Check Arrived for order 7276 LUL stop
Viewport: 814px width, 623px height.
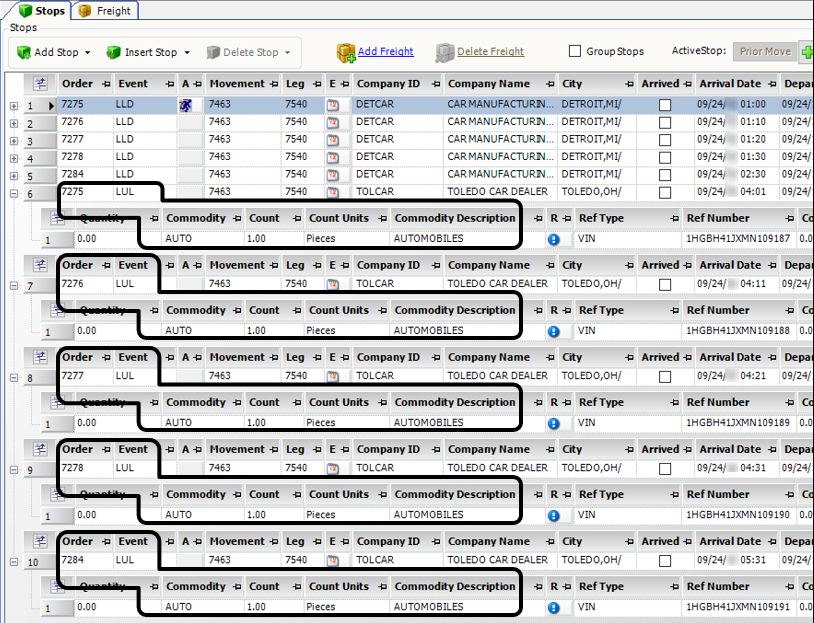664,285
